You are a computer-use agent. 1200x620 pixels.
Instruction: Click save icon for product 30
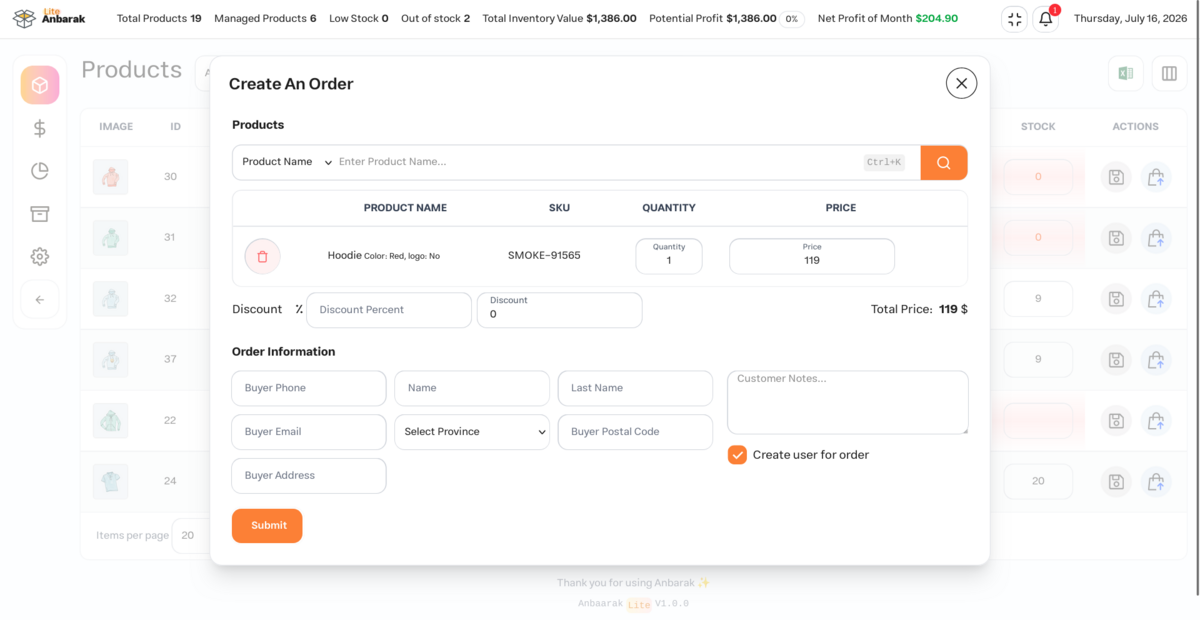tap(1116, 177)
